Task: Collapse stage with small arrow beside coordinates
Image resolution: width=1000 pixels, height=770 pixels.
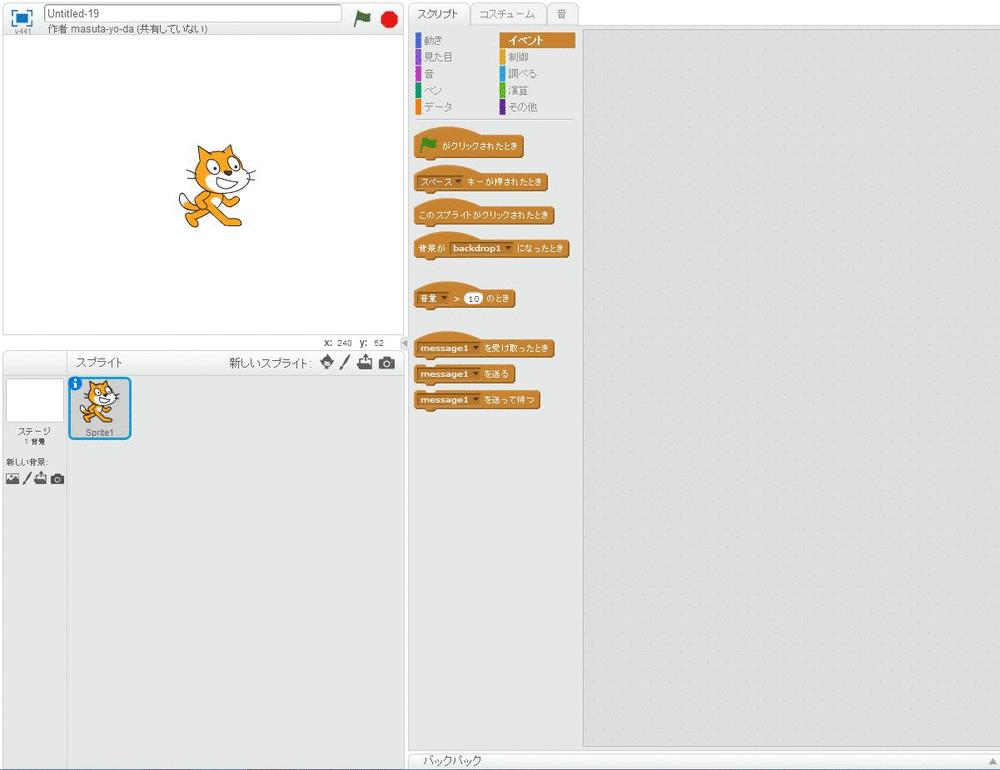Action: click(404, 343)
